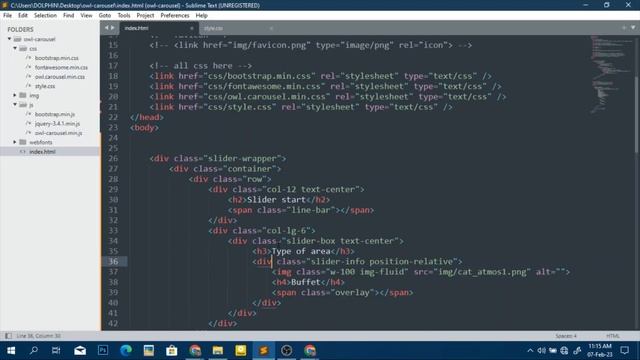This screenshot has width=640, height=360.
Task: Click the next tab arrow
Action: click(113, 28)
